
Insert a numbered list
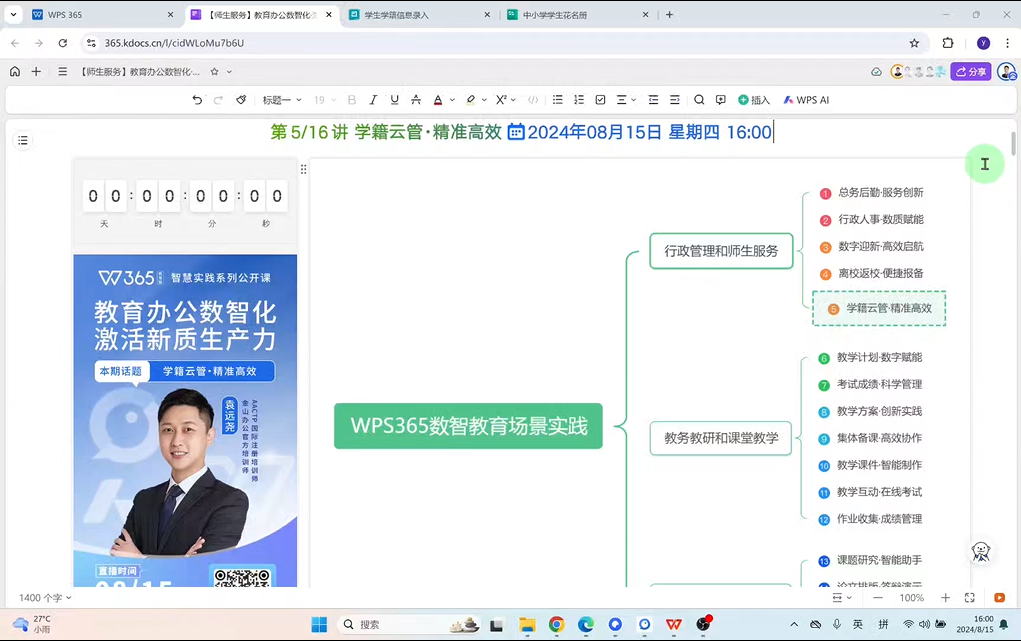(579, 100)
